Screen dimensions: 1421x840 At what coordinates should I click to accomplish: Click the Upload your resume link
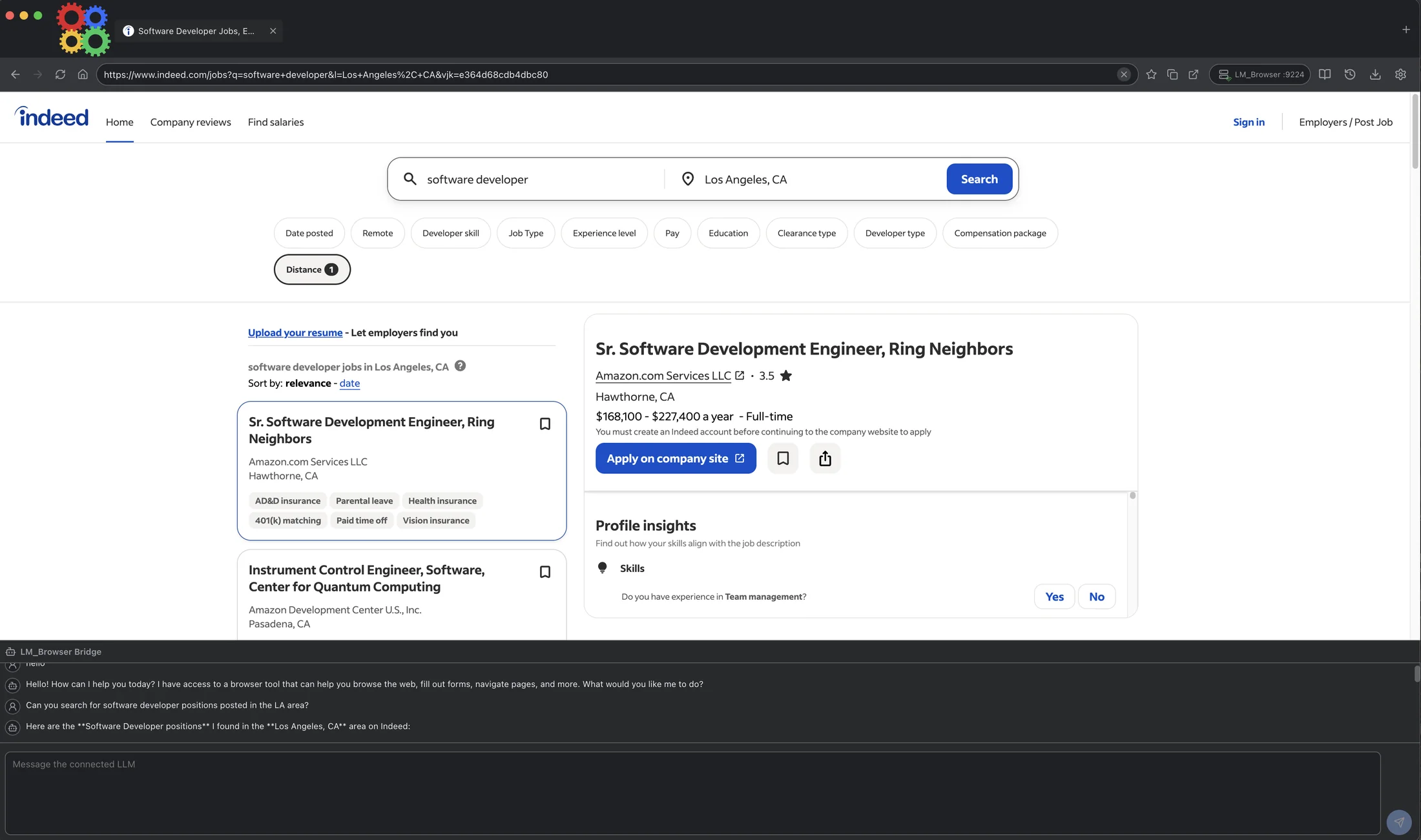pyautogui.click(x=295, y=333)
